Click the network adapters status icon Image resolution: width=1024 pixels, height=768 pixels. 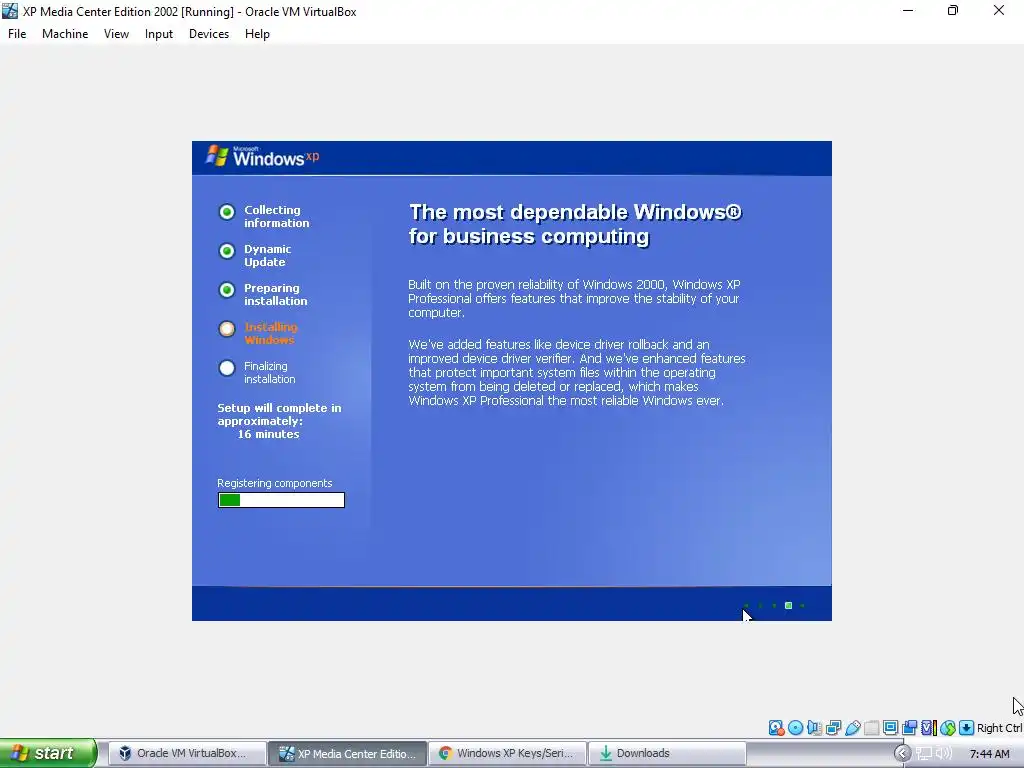click(833, 728)
